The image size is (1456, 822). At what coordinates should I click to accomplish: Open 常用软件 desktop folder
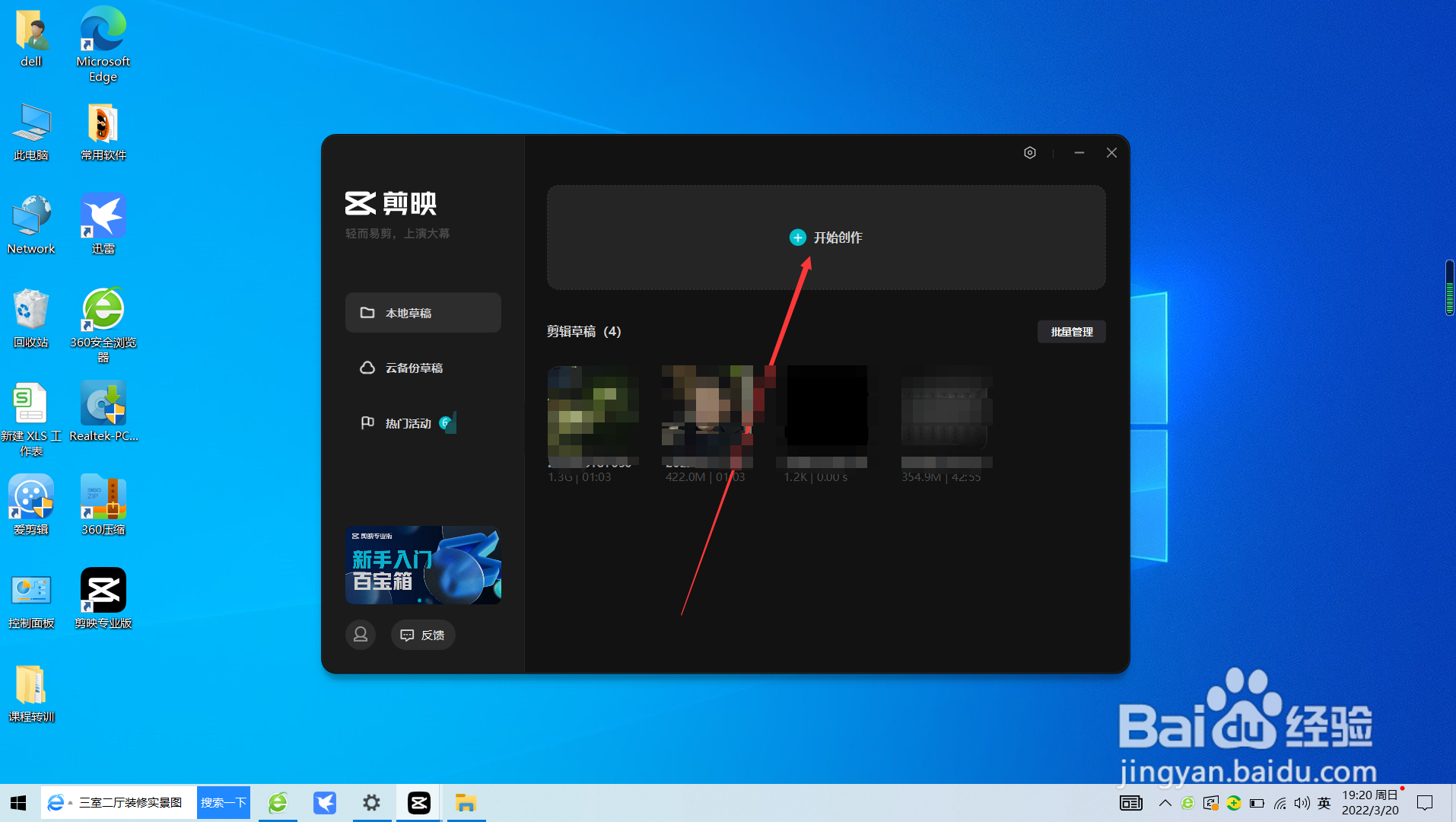coord(103,132)
